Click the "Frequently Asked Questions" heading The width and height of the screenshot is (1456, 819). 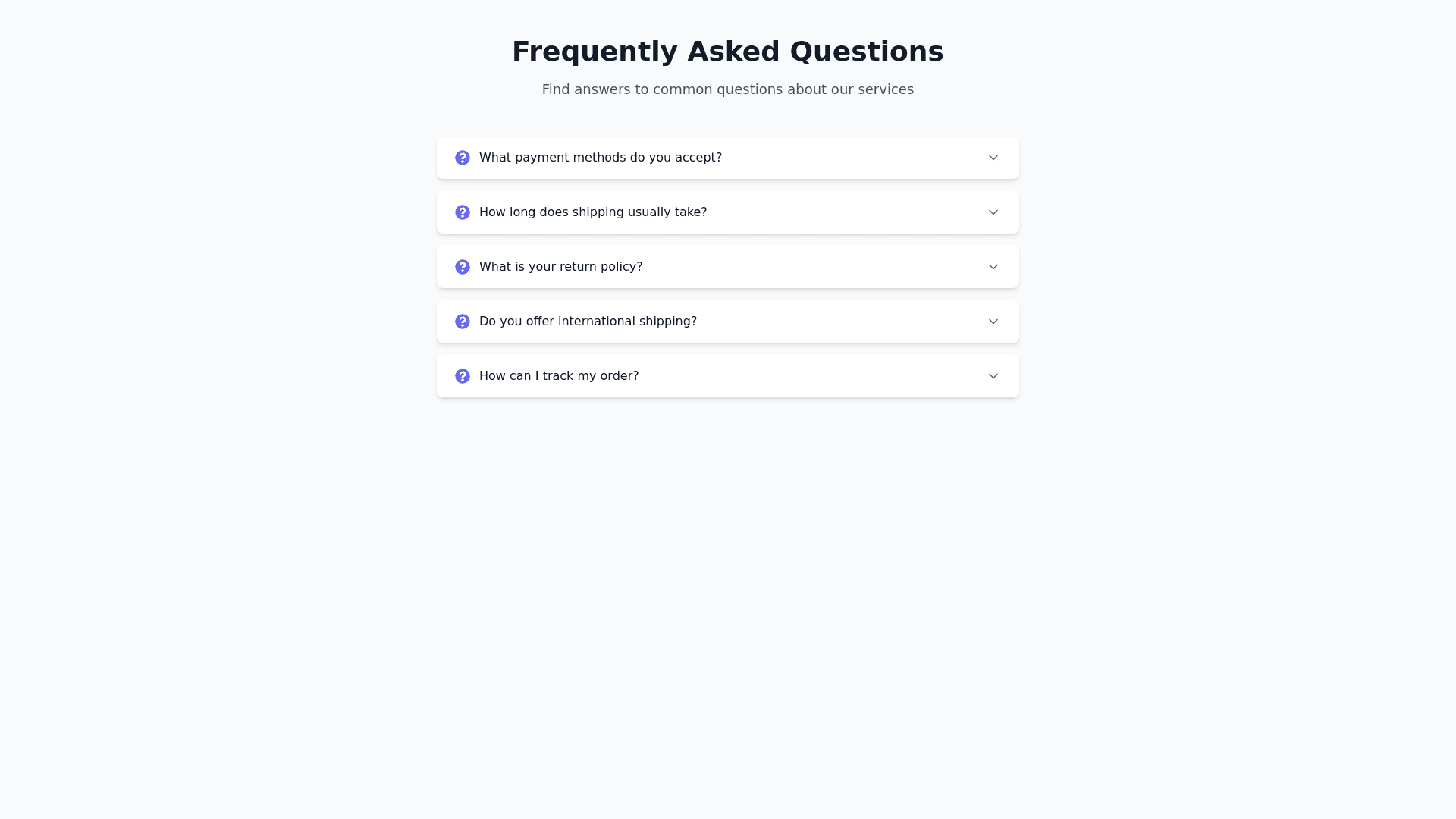coord(727,52)
